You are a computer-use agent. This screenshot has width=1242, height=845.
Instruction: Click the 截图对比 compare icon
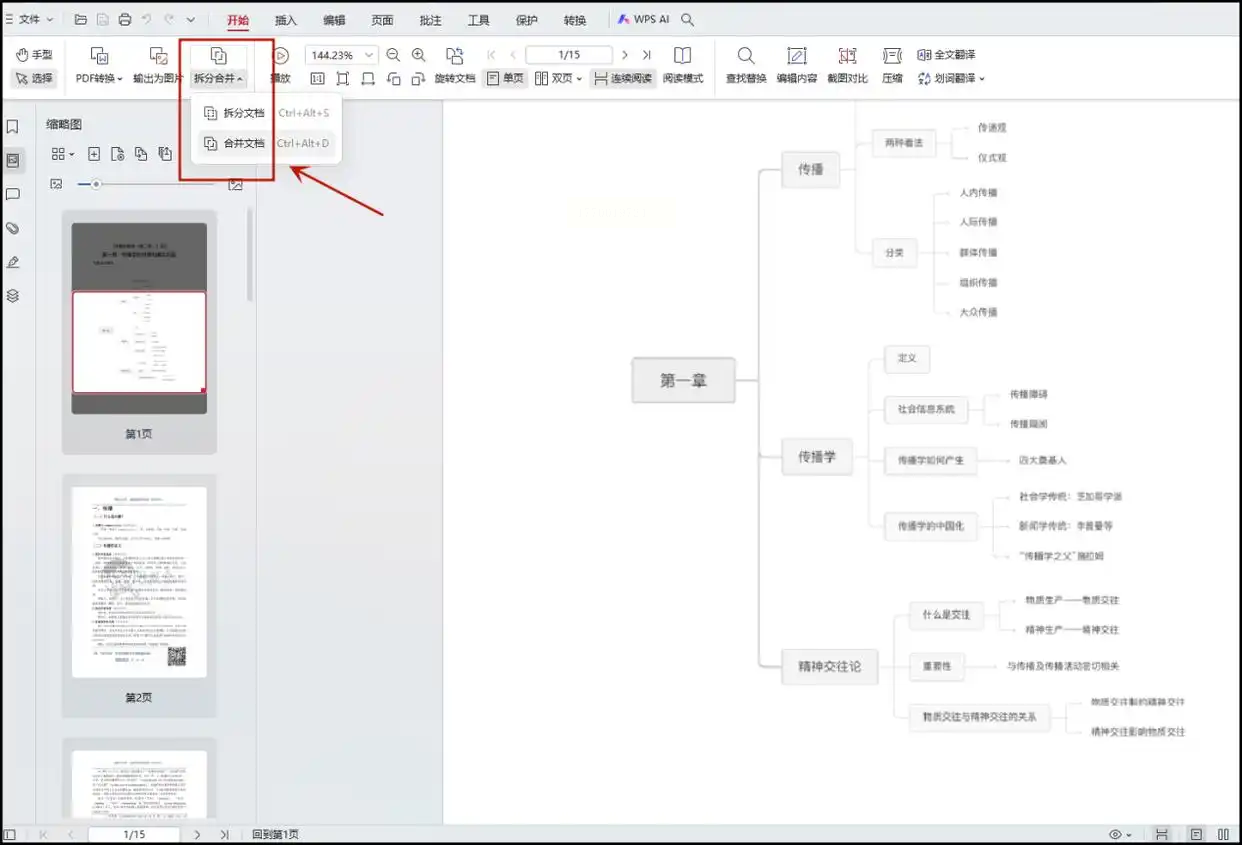(847, 56)
